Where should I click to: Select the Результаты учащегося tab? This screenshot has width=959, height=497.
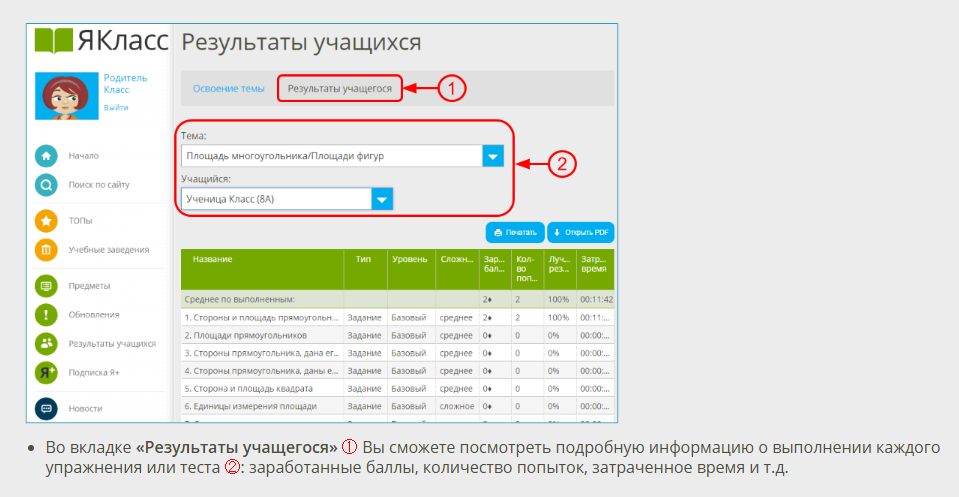[x=340, y=89]
